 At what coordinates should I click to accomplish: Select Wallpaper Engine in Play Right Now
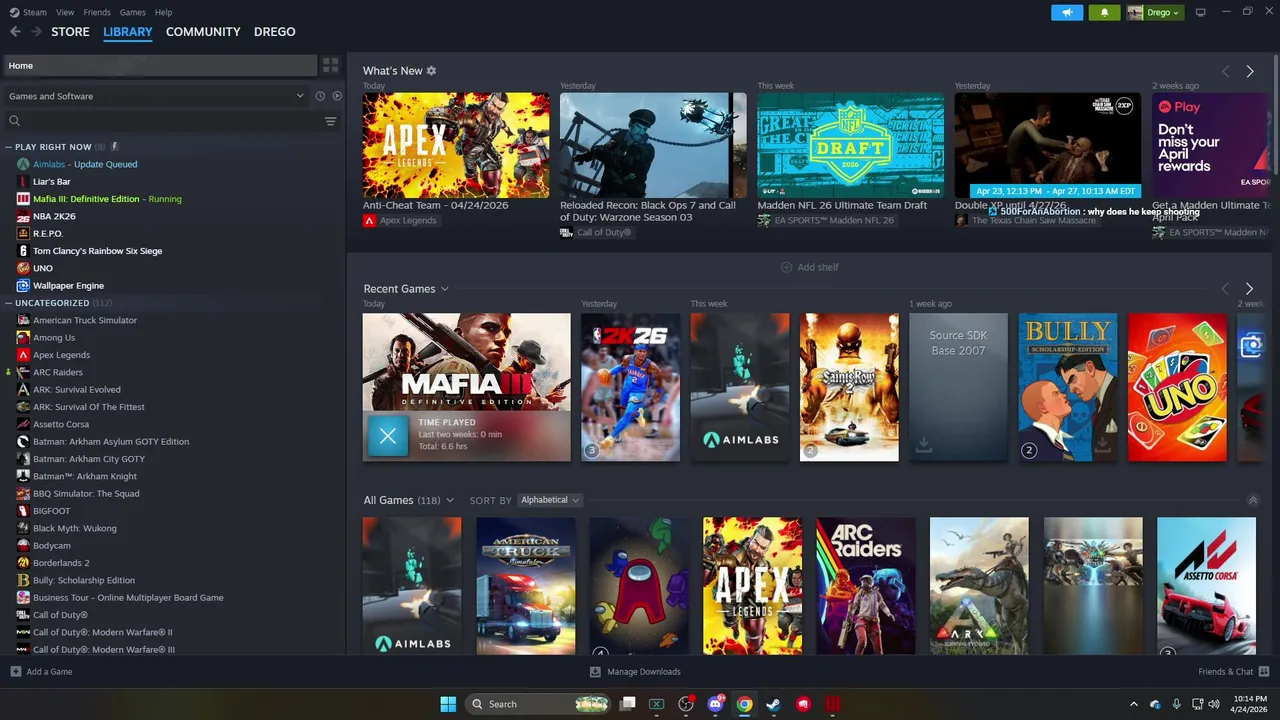(x=68, y=286)
